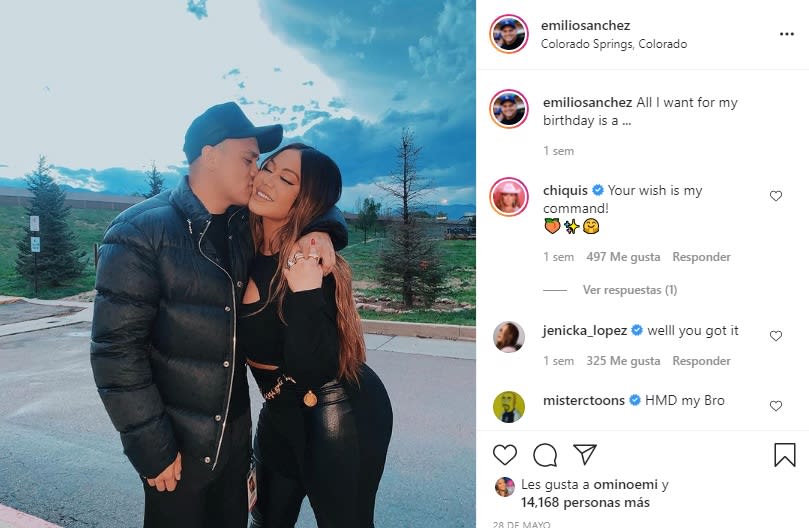Open emiliosanchez profile picture in header

point(508,34)
